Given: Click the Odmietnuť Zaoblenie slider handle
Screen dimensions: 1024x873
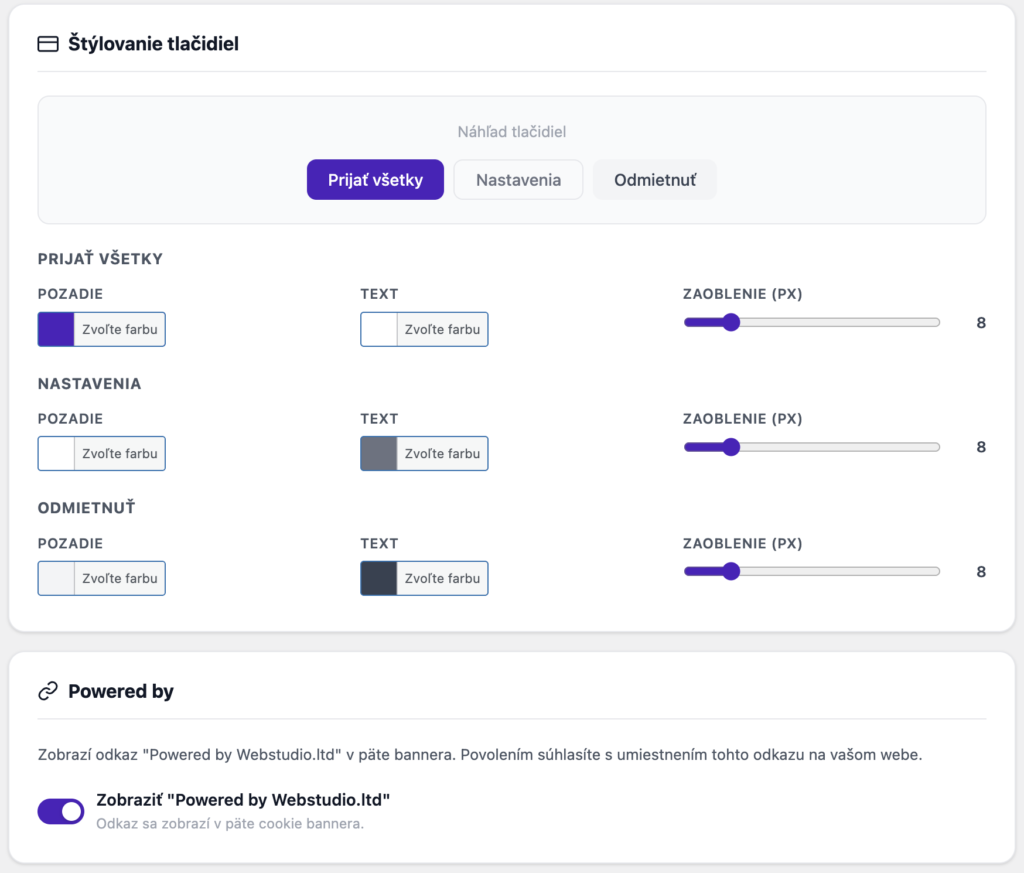Looking at the screenshot, I should click(731, 571).
